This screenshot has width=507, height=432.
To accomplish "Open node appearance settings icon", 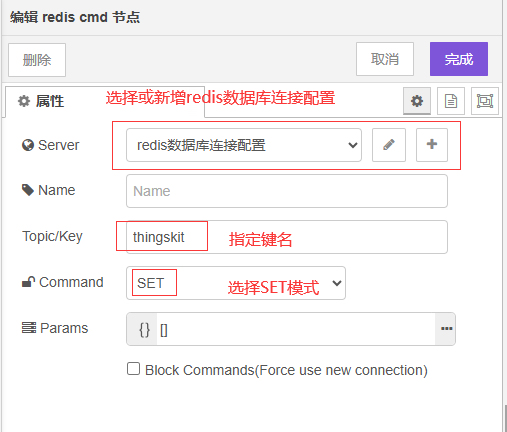I will (x=485, y=101).
